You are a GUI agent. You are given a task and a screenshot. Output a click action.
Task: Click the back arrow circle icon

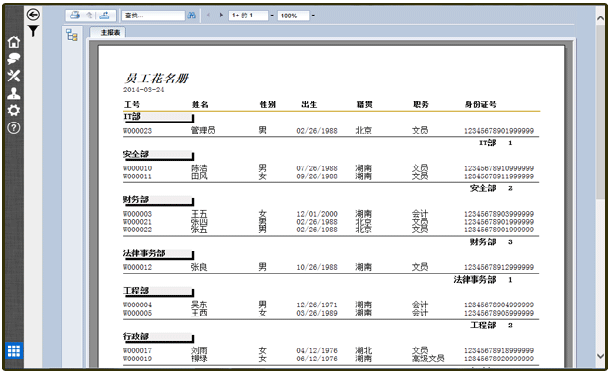[x=33, y=15]
